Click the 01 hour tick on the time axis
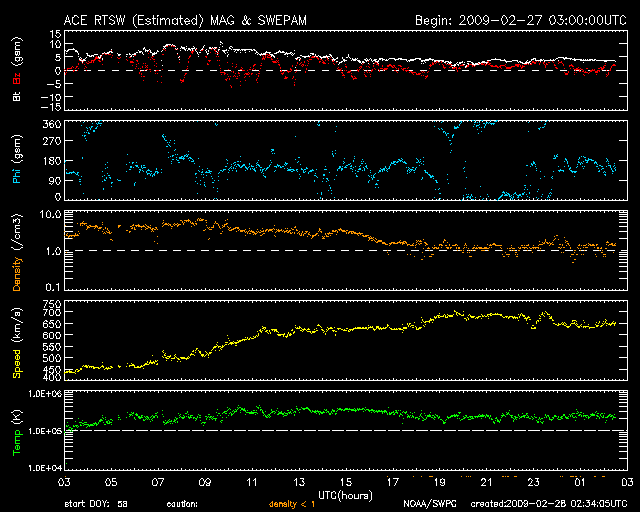640x512 pixels. (x=579, y=481)
